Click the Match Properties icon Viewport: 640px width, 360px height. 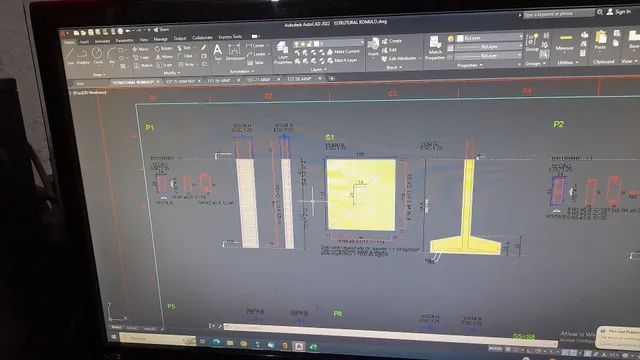click(435, 48)
